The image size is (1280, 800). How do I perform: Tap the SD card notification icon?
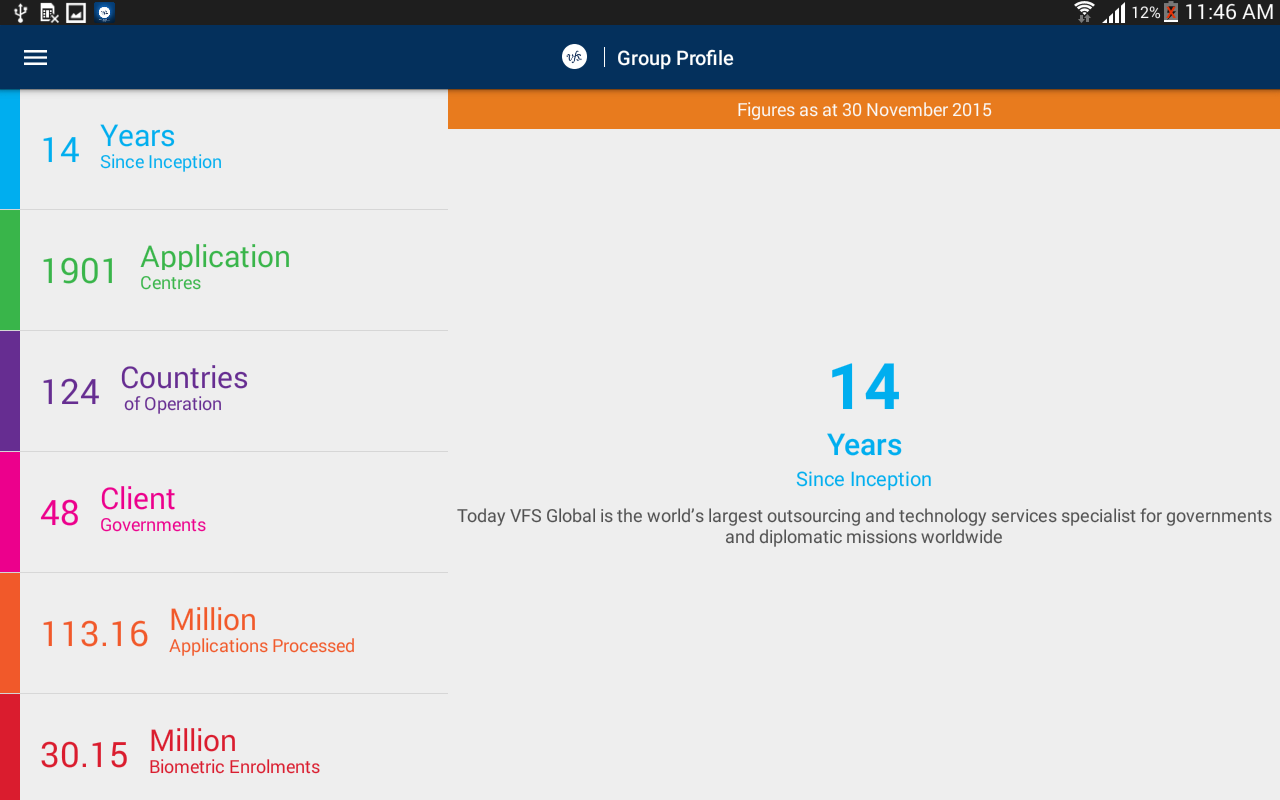coord(49,13)
